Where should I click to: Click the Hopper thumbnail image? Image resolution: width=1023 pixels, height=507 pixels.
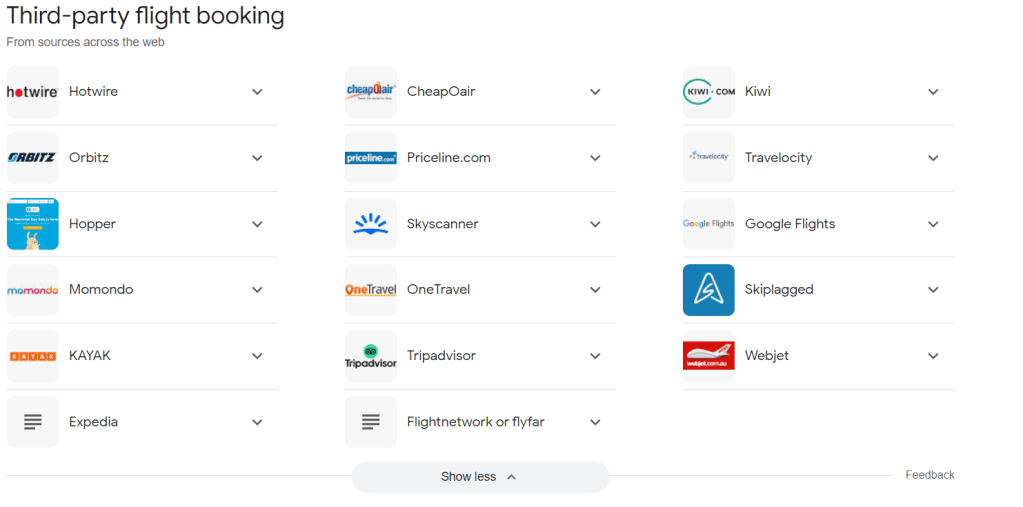click(x=33, y=224)
